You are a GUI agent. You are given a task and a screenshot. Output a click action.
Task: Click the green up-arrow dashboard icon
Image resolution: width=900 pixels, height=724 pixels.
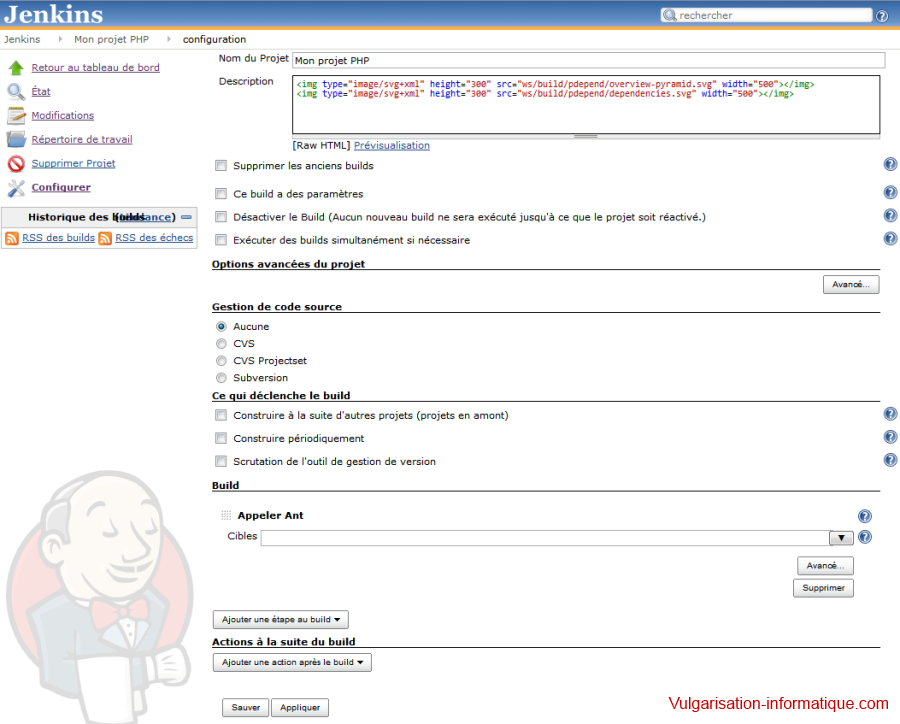click(16, 68)
